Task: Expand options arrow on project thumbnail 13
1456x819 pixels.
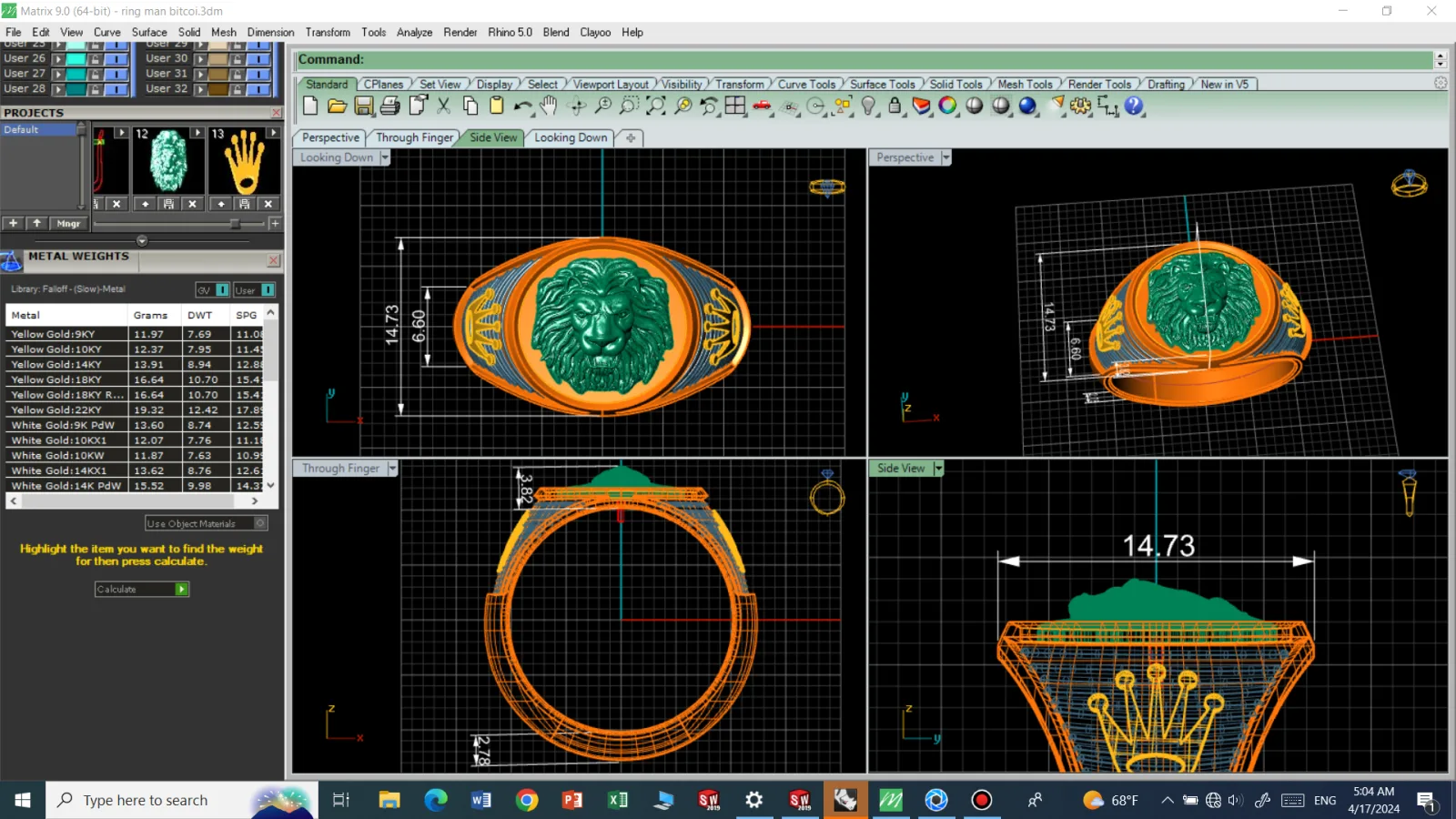Action: [x=272, y=133]
